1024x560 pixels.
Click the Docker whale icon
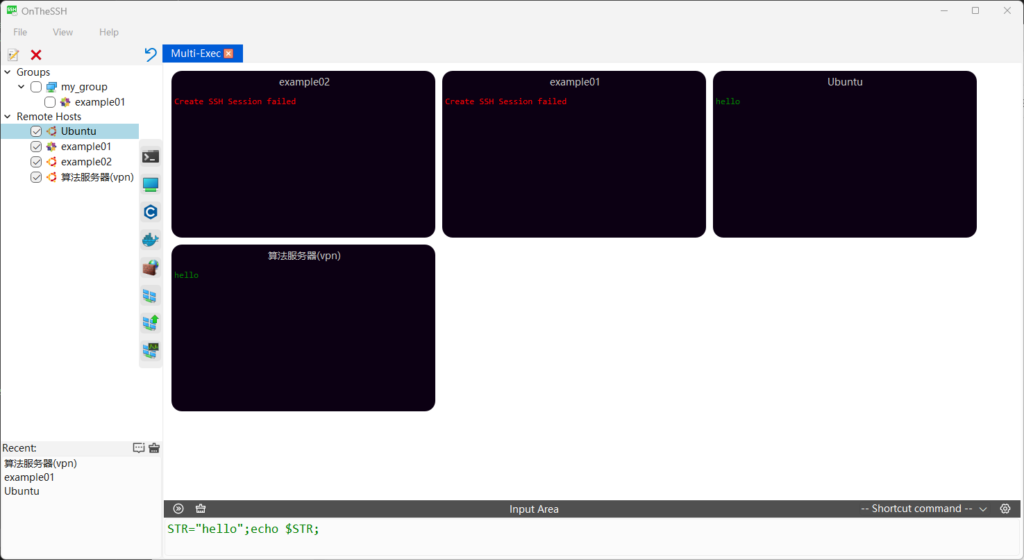[x=151, y=240]
